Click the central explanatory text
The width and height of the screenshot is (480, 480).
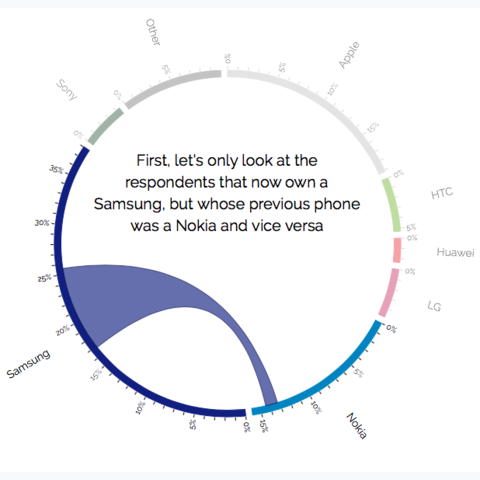(x=227, y=193)
